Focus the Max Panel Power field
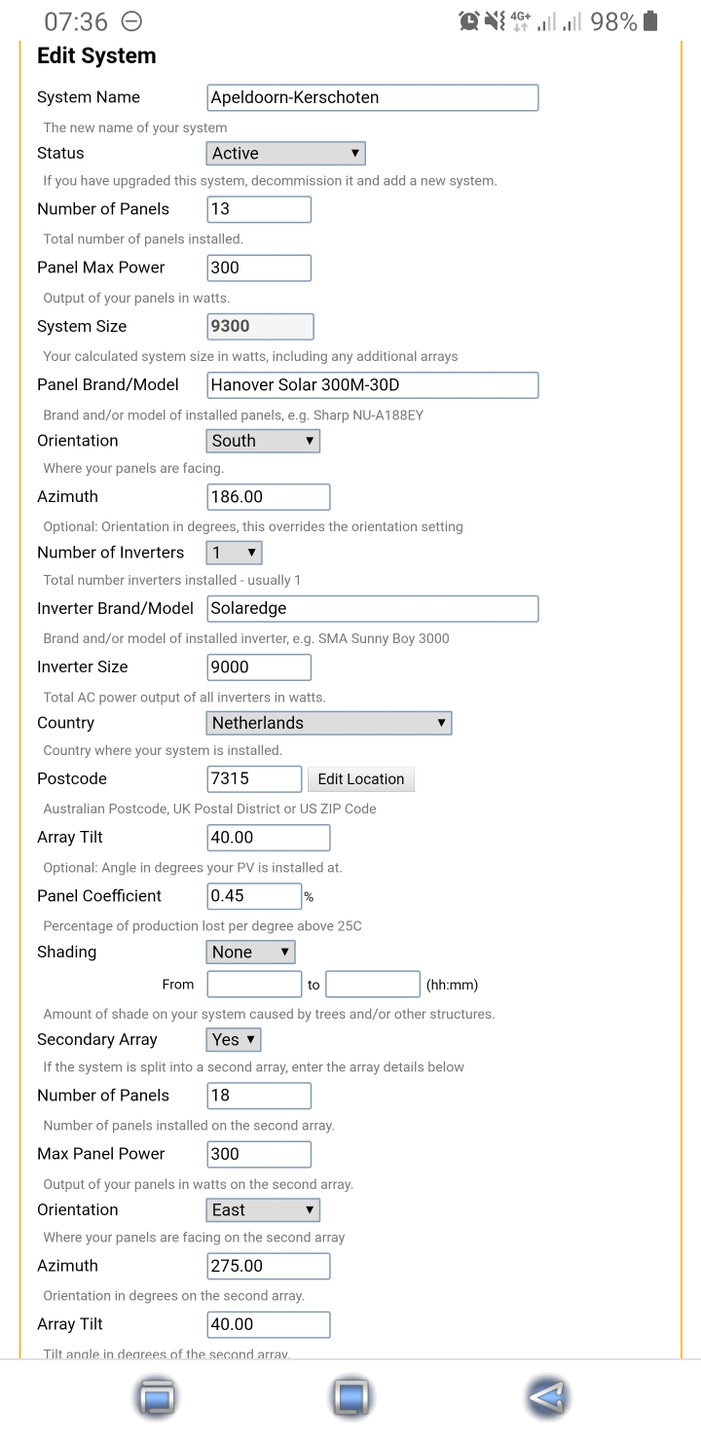Viewport: 701px width, 1440px height. coord(259,1154)
